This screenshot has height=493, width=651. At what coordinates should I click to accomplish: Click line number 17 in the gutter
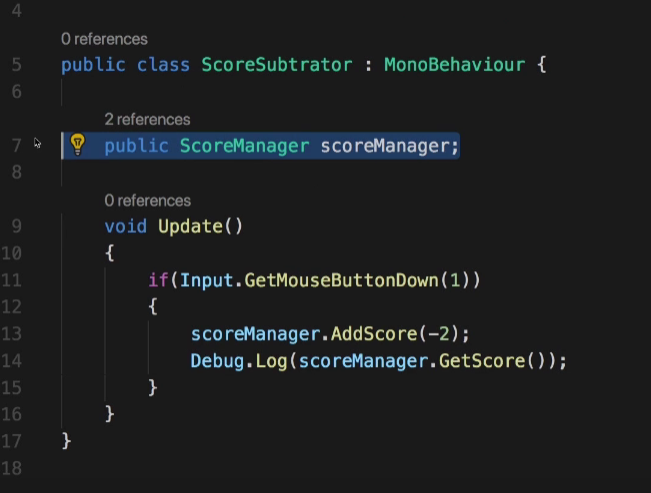11,441
